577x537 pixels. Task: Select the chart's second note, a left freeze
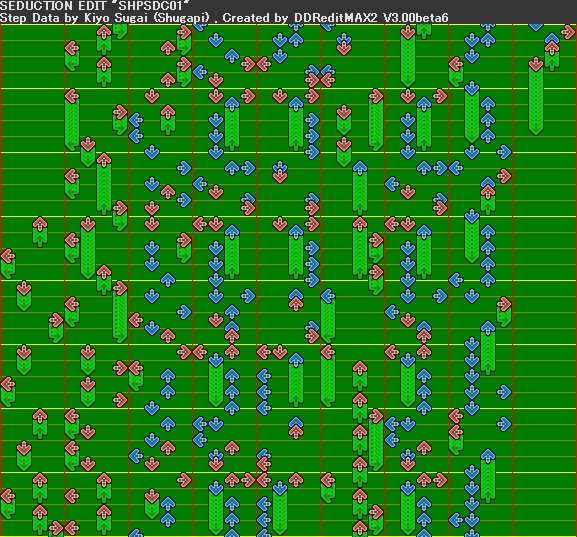click(8, 264)
